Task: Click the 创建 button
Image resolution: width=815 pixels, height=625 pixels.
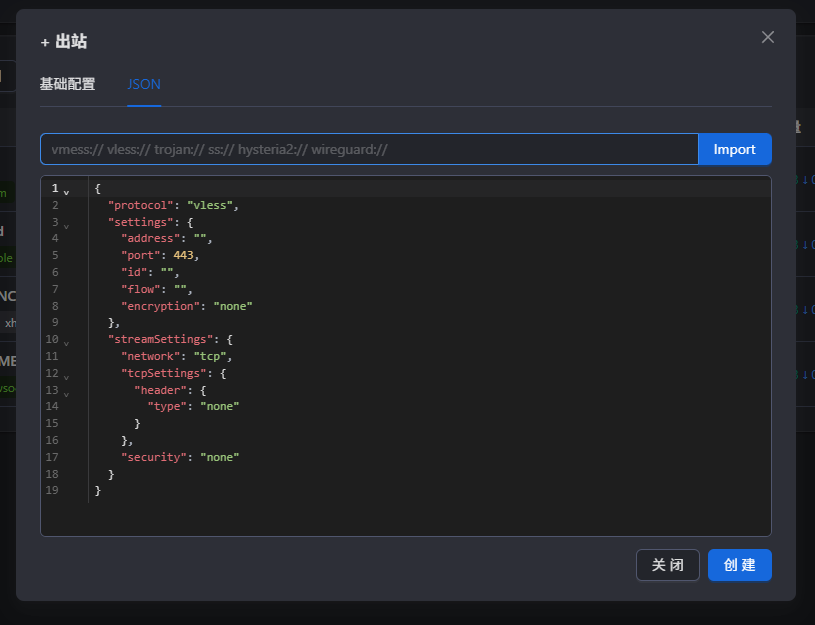Action: click(x=740, y=565)
